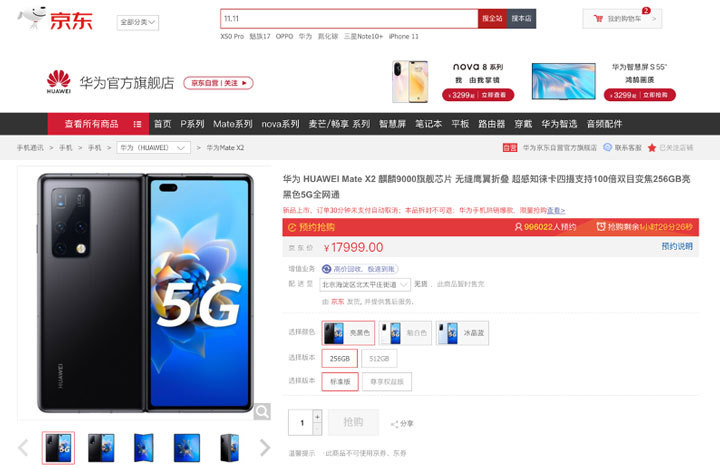The width and height of the screenshot is (720, 468).
Task: Click the Huawei store logo
Action: point(59,82)
